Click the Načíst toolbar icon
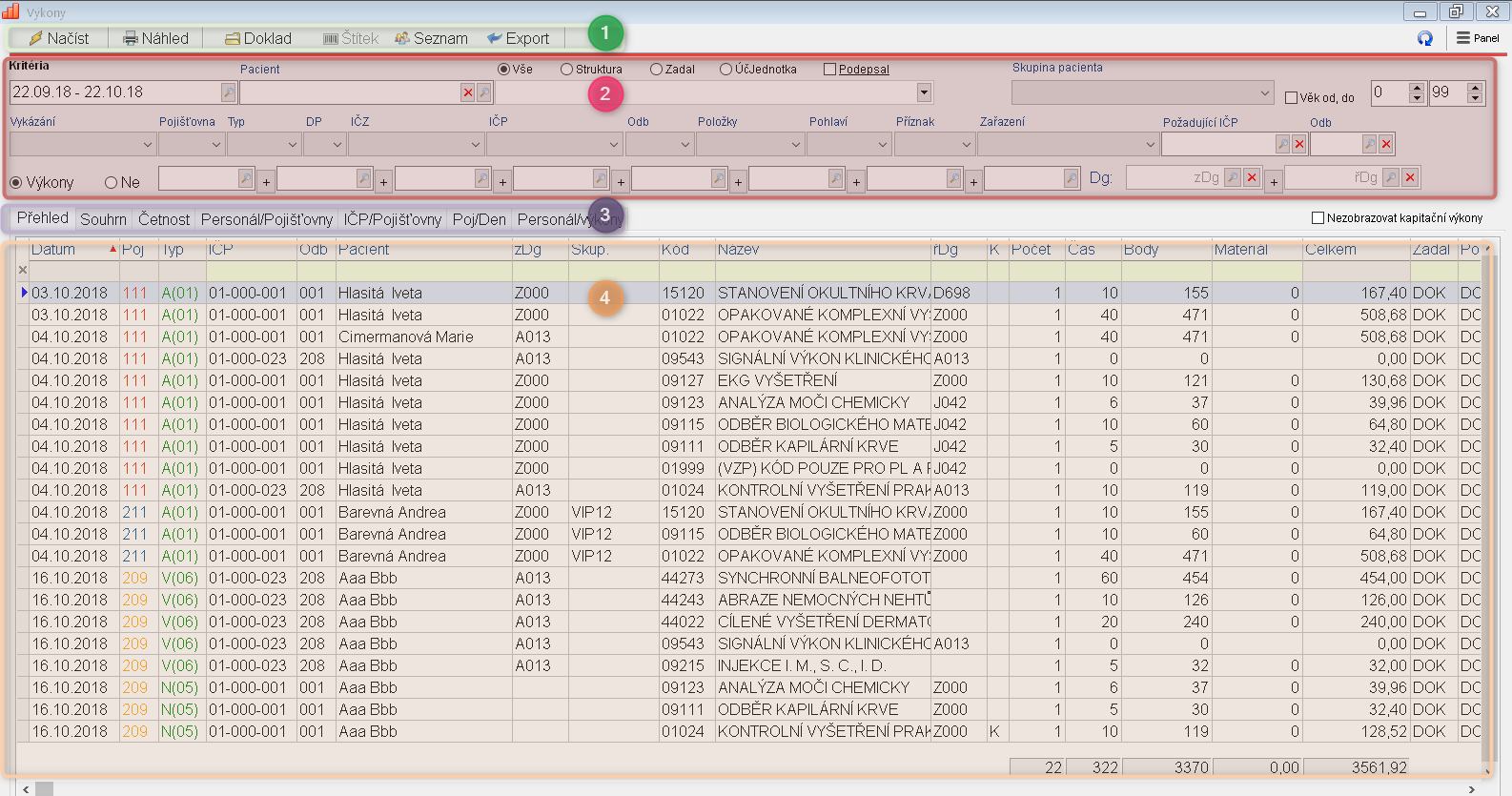 pyautogui.click(x=36, y=38)
